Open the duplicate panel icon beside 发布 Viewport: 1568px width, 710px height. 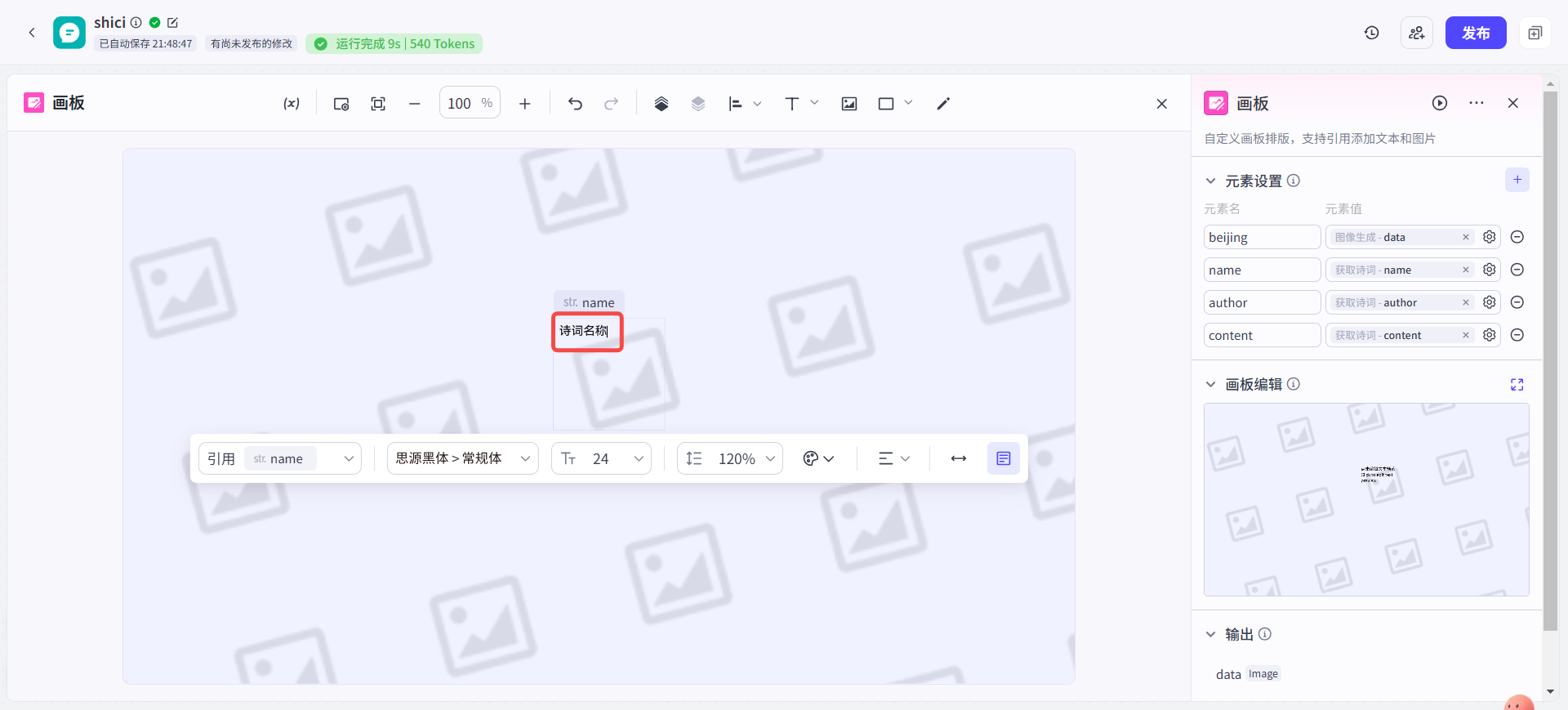[x=1535, y=33]
